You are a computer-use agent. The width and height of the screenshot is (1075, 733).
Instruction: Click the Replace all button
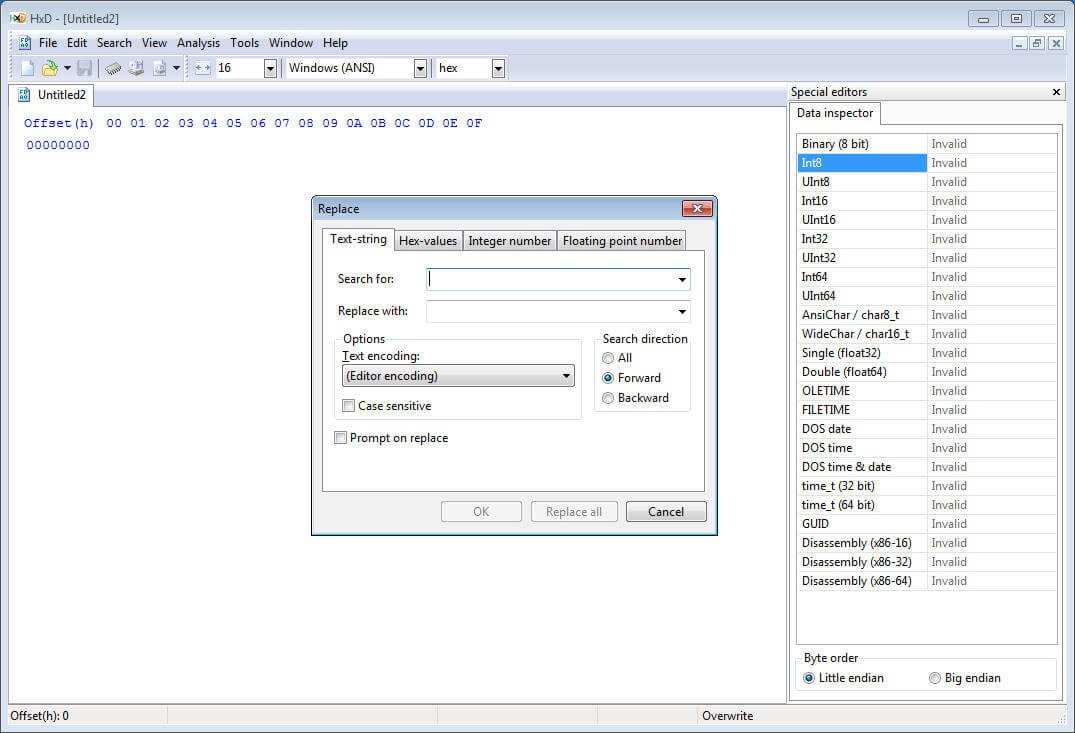(573, 511)
